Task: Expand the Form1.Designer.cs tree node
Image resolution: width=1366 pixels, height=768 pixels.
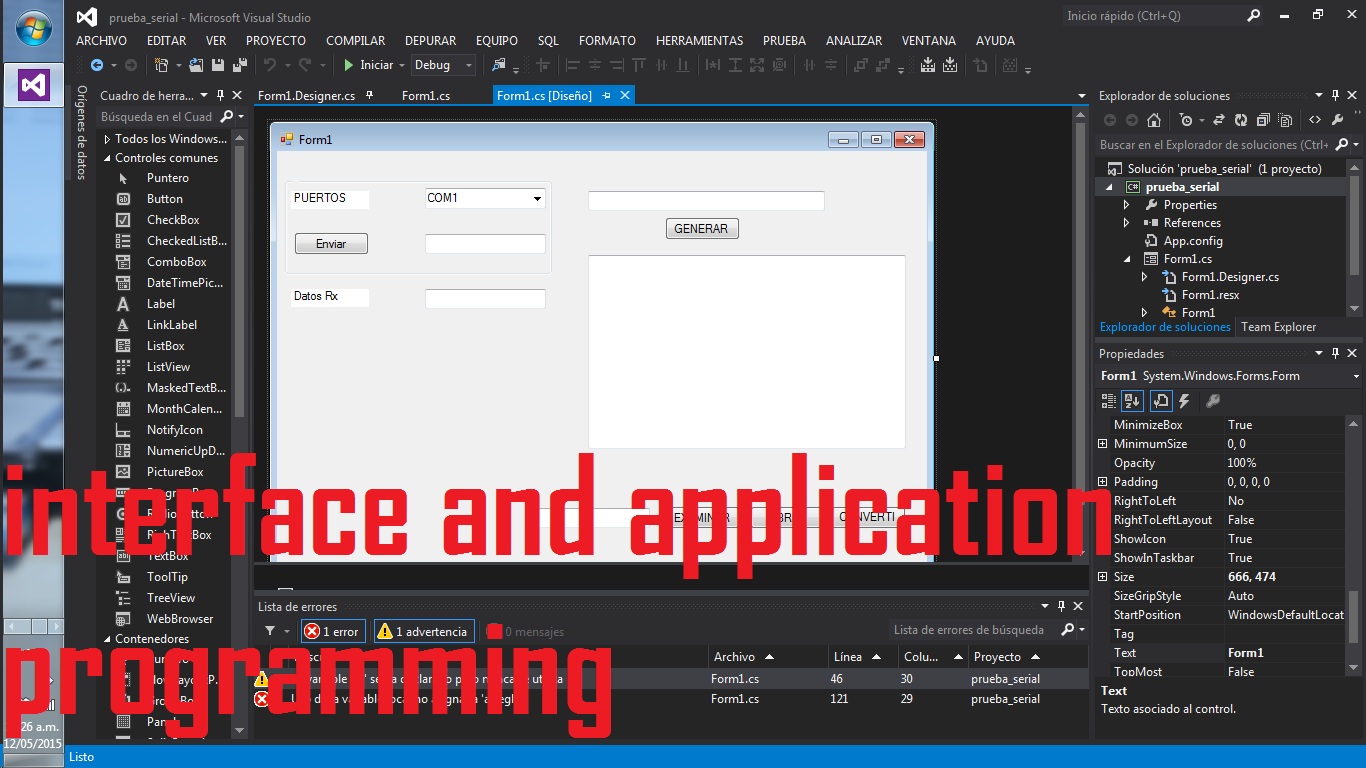Action: pyautogui.click(x=1145, y=277)
